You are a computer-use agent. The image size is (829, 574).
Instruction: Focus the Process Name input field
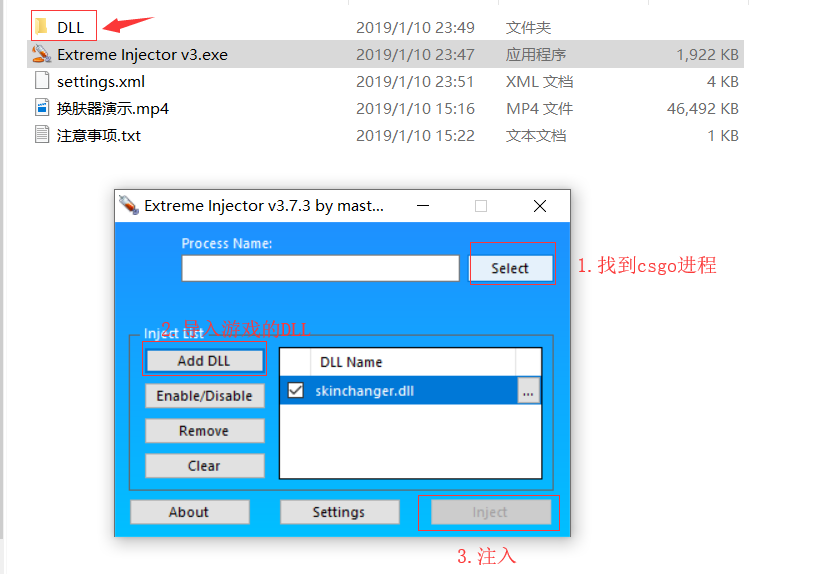[320, 268]
